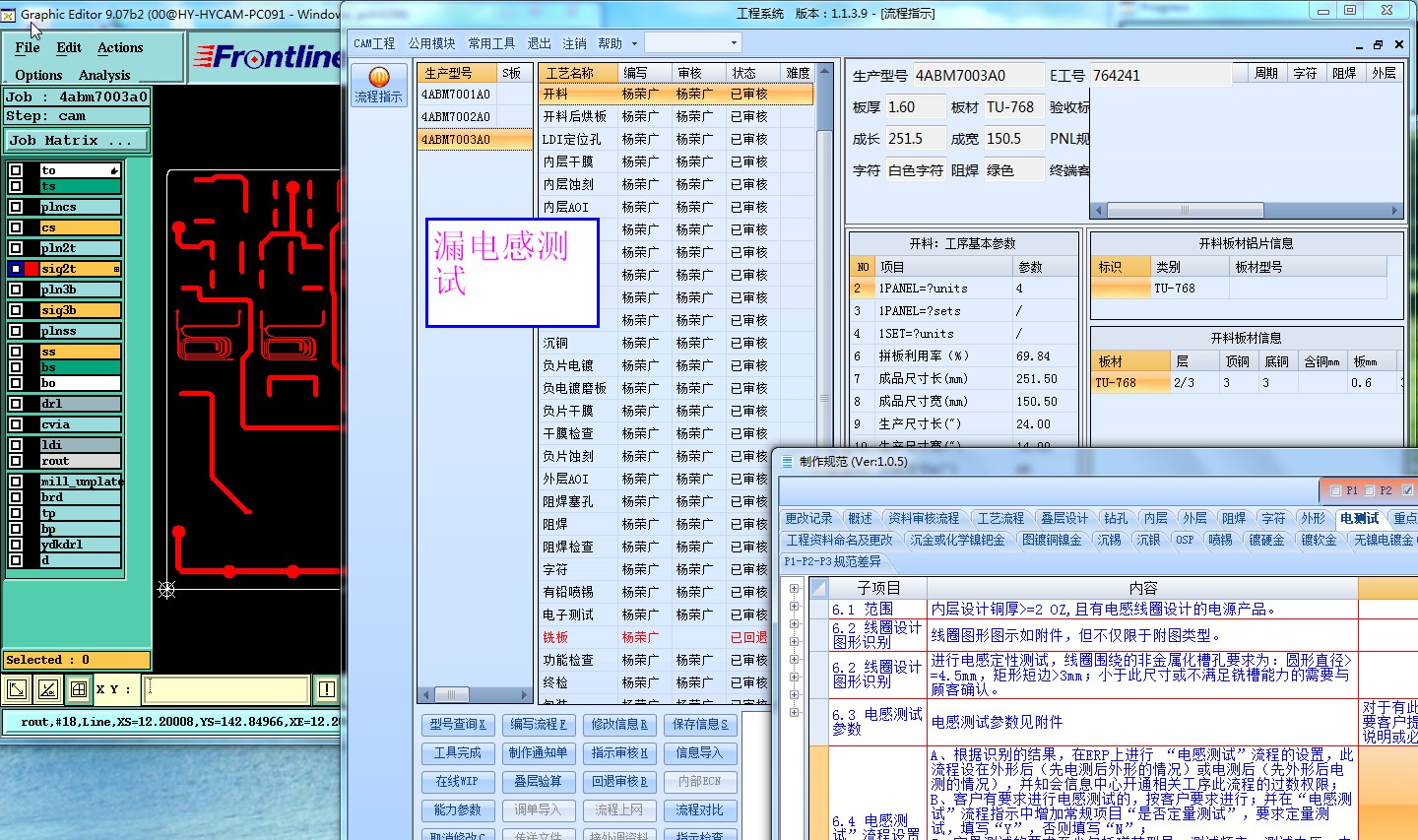Open the dropdown beside the 帮助 menu
Screen dimensions: 1418x840
click(691, 43)
